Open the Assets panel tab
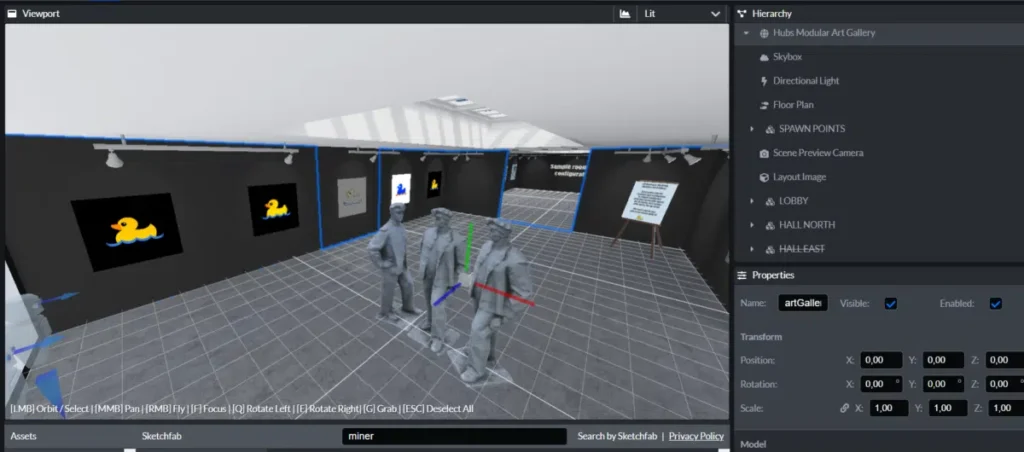Viewport: 1024px width, 452px height. click(x=25, y=436)
